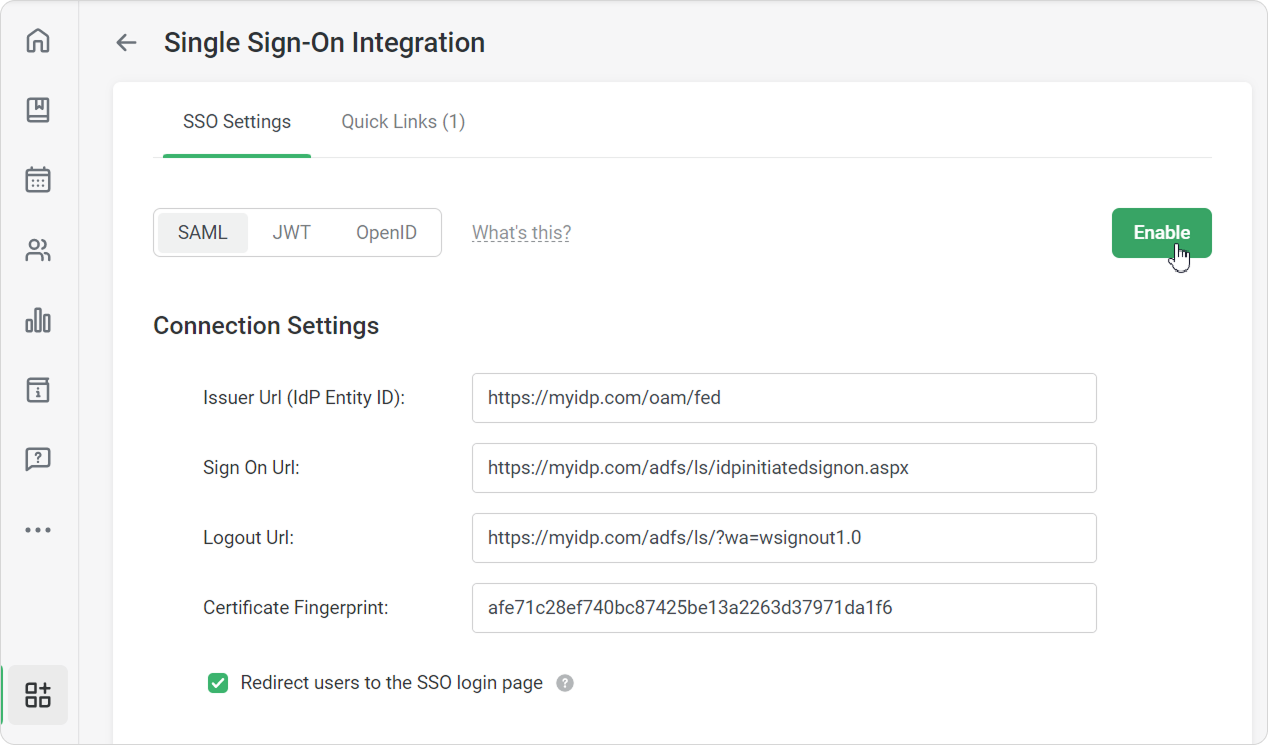Open the courses book icon in sidebar
Screen dimensions: 1268x745
(x=38, y=110)
